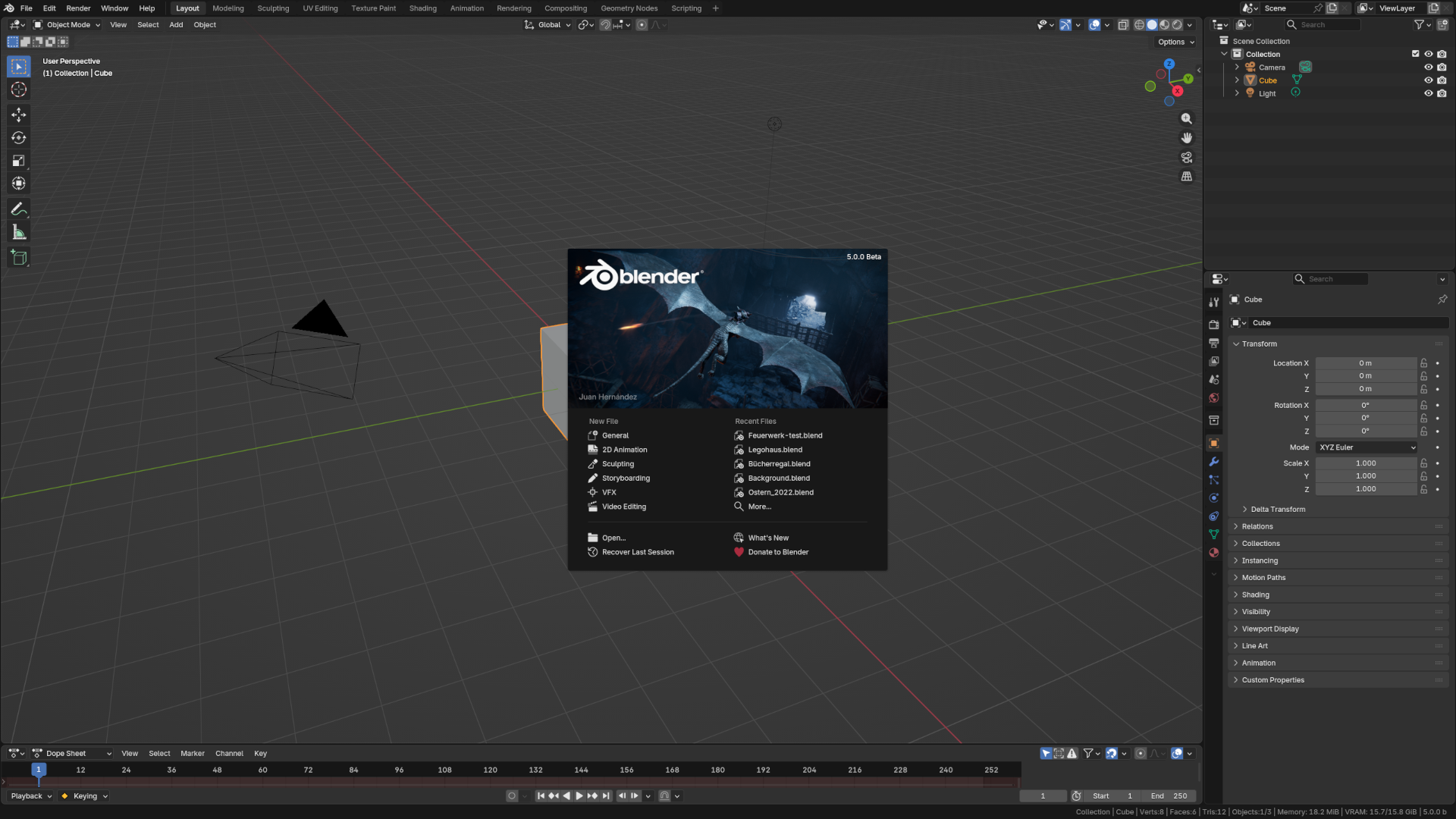Toggle camera view in viewport
The image size is (1456, 819).
click(x=1187, y=158)
